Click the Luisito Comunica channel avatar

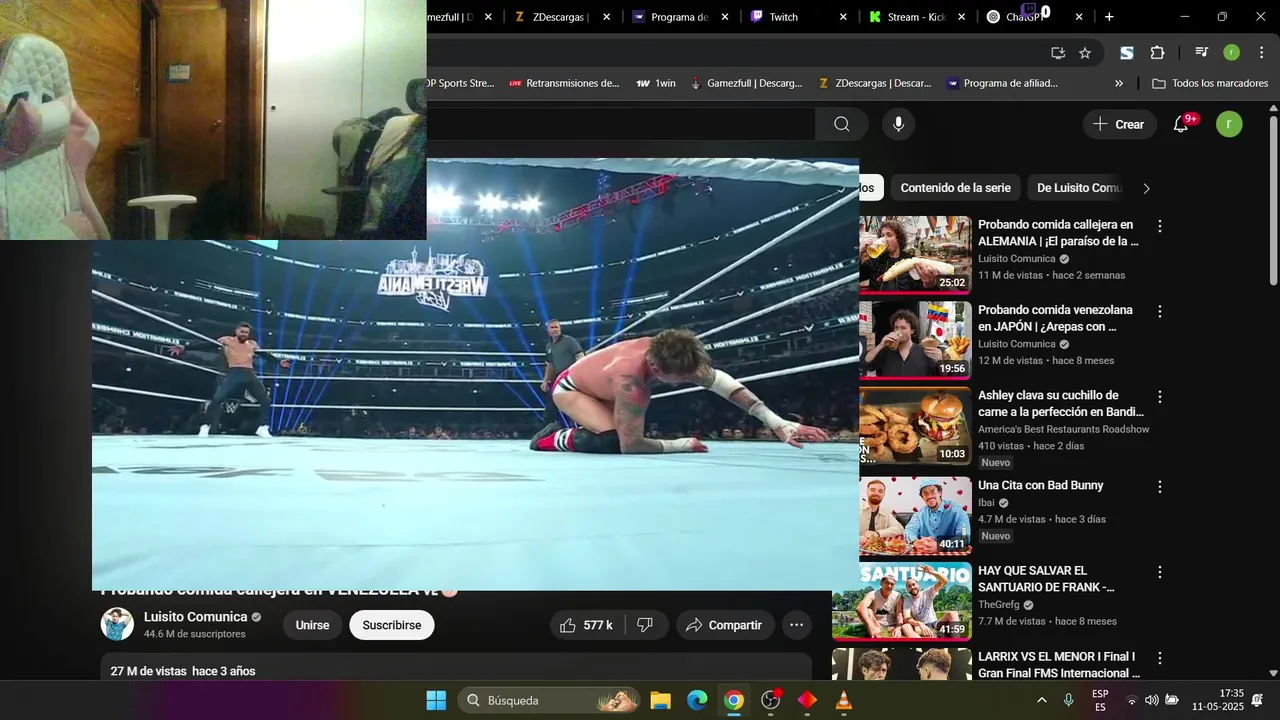click(117, 624)
